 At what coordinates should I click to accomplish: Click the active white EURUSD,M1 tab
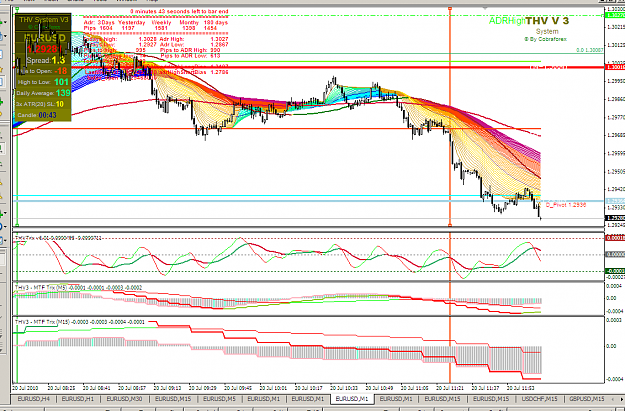click(352, 399)
